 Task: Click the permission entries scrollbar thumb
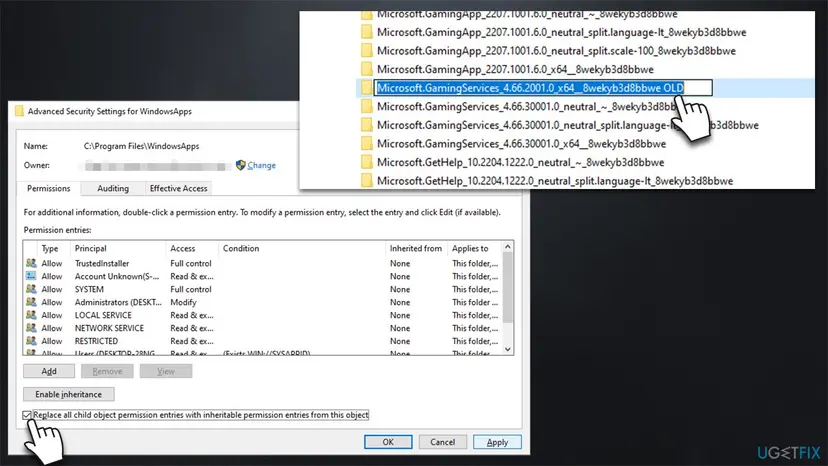(507, 287)
